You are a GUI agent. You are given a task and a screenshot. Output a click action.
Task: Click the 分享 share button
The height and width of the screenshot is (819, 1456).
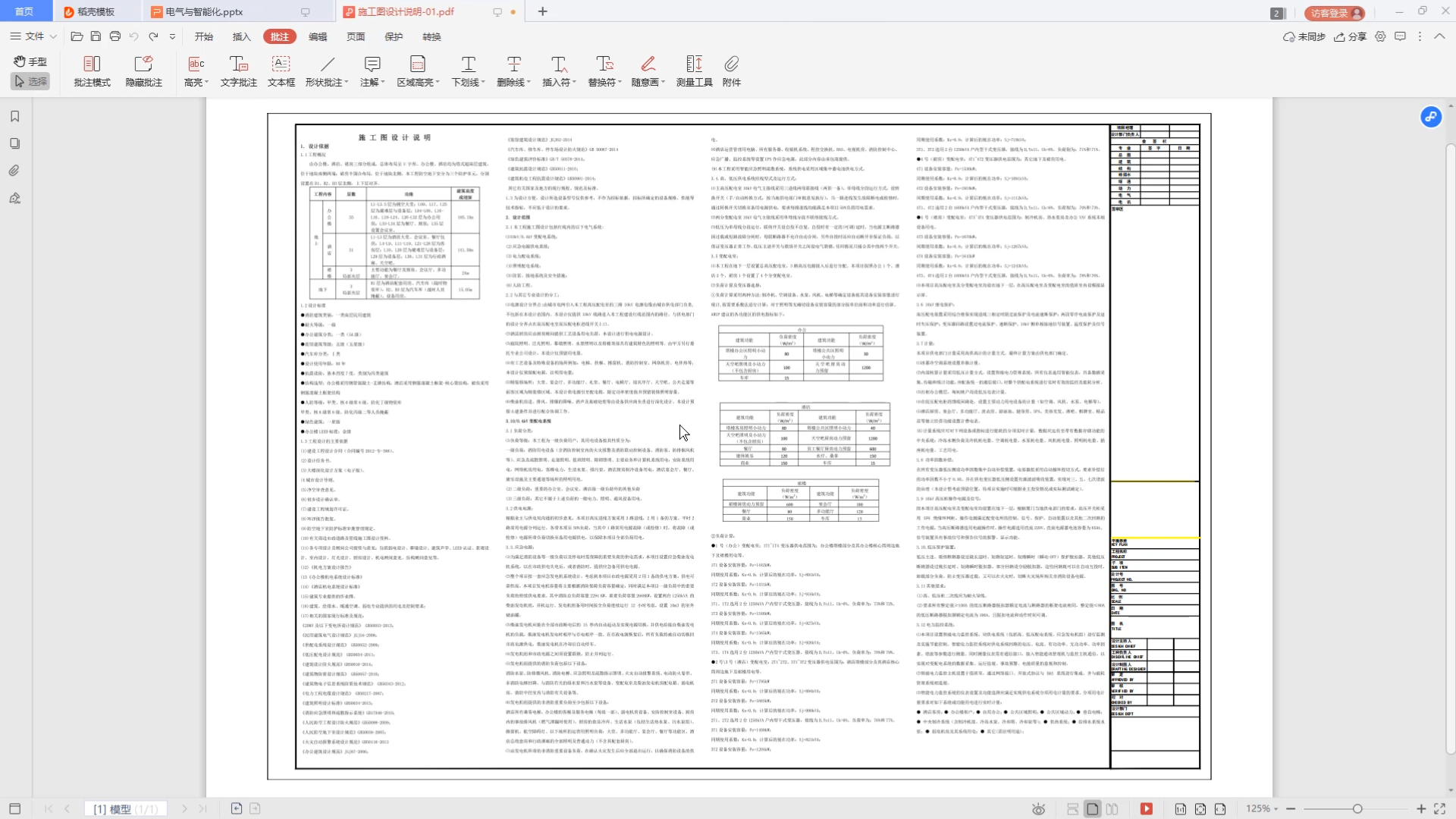(x=1350, y=36)
